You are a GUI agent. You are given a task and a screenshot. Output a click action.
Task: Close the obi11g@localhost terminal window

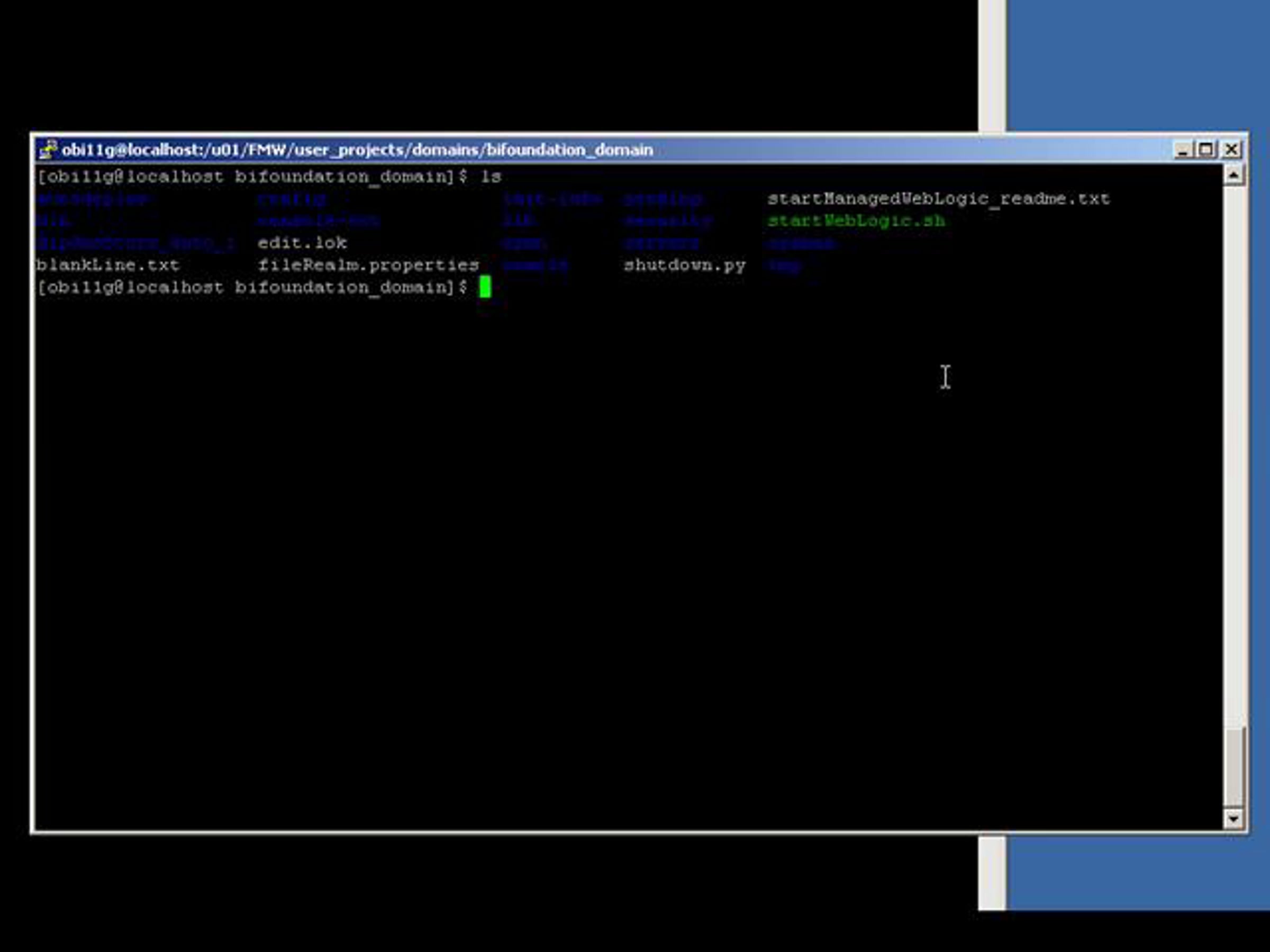(x=1231, y=150)
